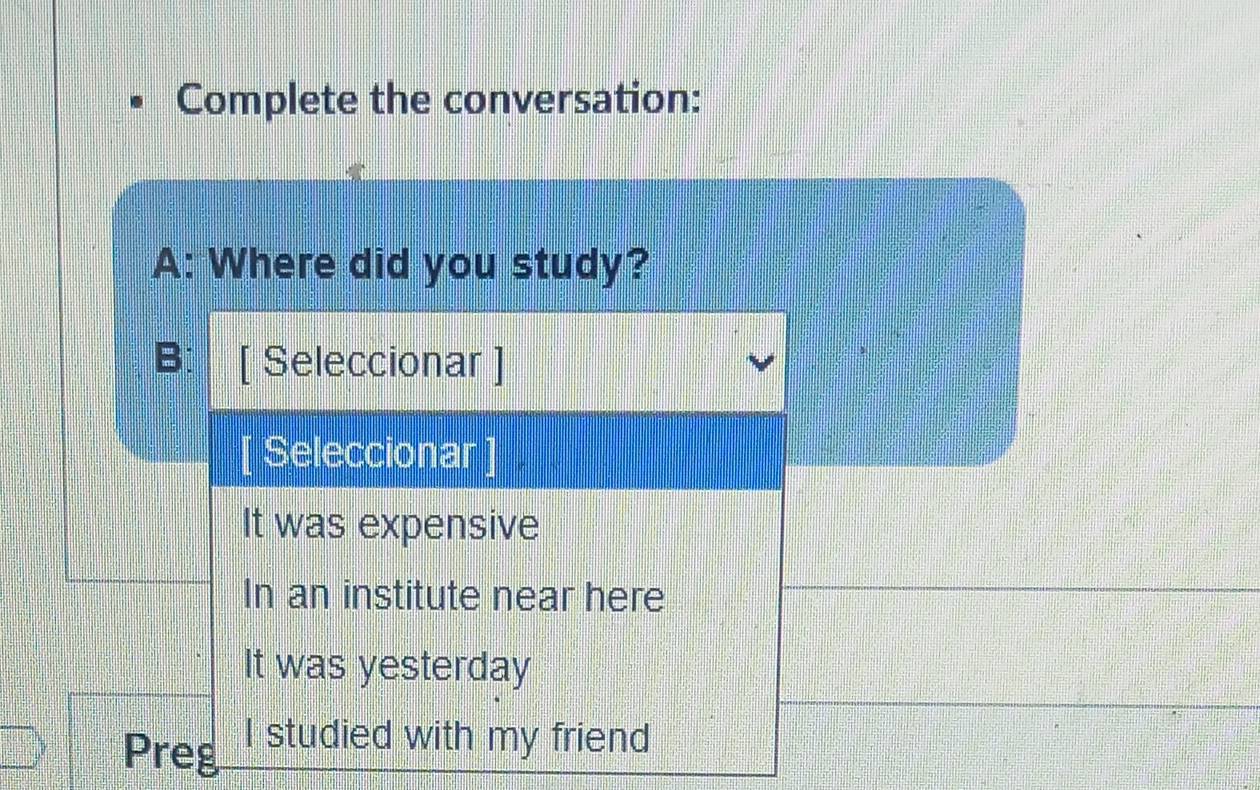Click the word "Complete" in the instruction

267,101
